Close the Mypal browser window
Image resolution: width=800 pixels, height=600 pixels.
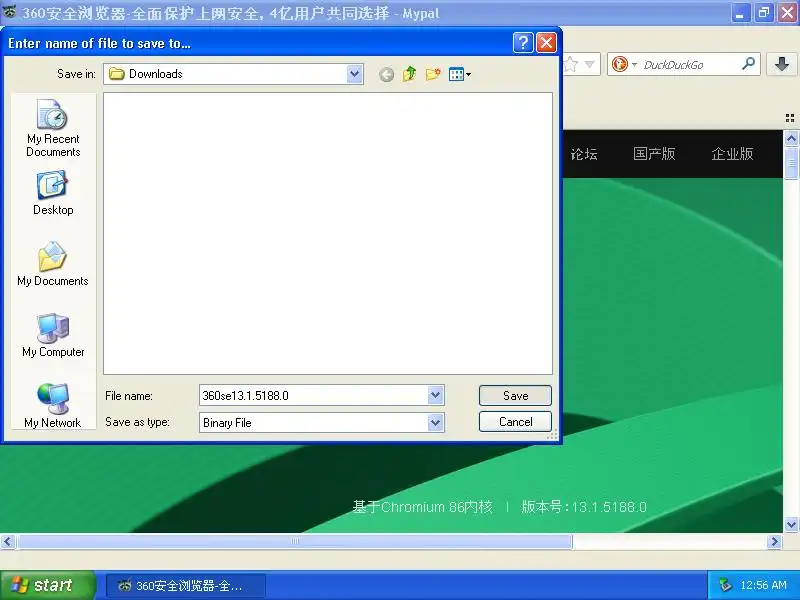click(x=787, y=13)
